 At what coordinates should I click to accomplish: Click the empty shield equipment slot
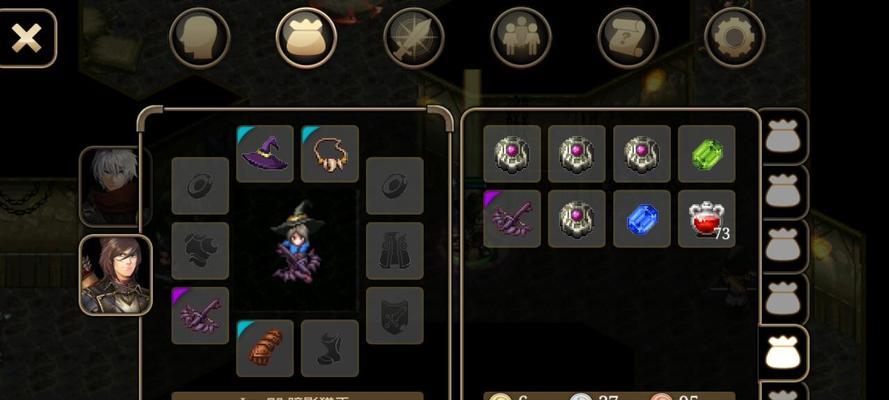(x=395, y=316)
